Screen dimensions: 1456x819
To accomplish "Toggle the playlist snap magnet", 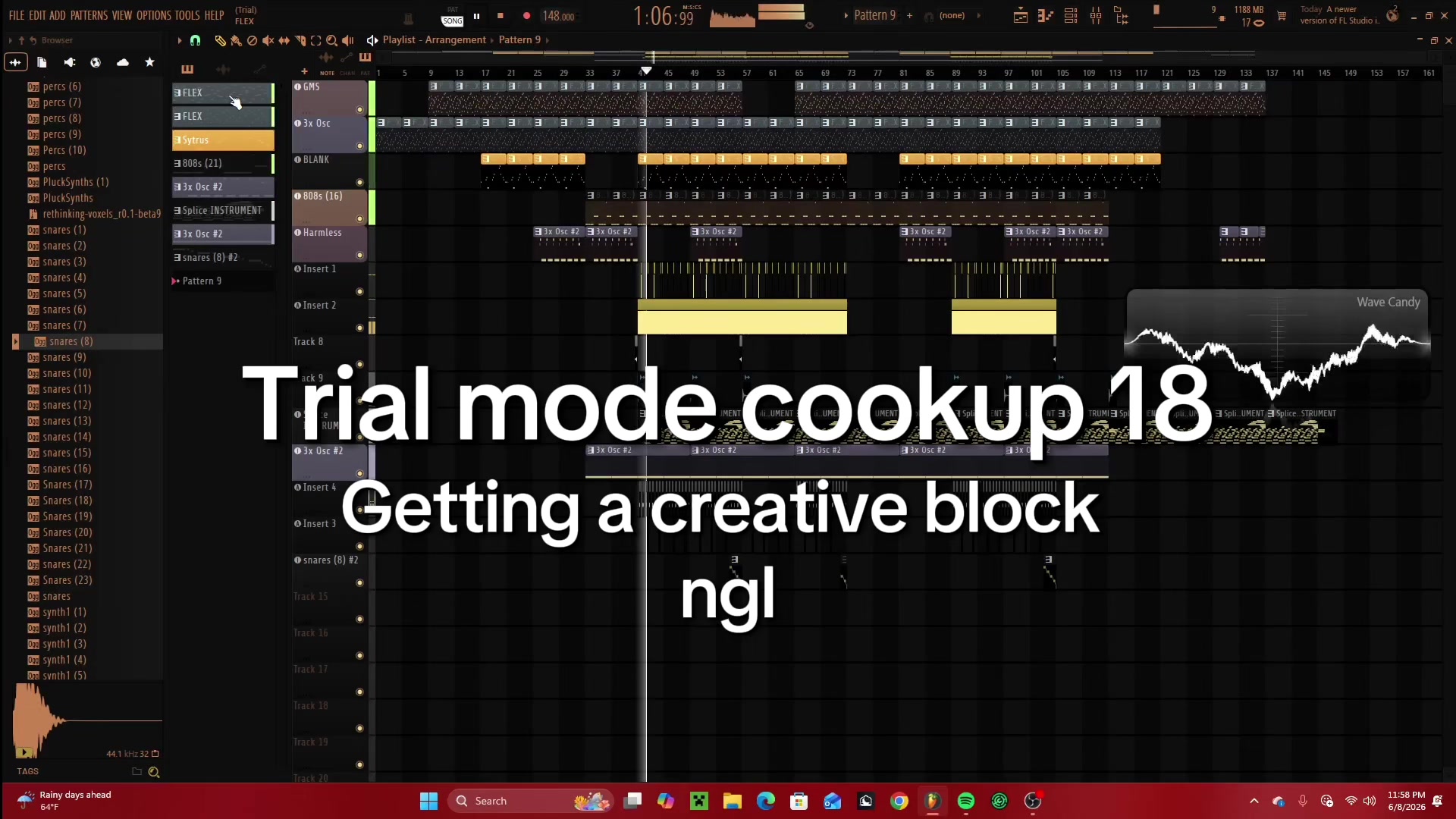I will (195, 40).
